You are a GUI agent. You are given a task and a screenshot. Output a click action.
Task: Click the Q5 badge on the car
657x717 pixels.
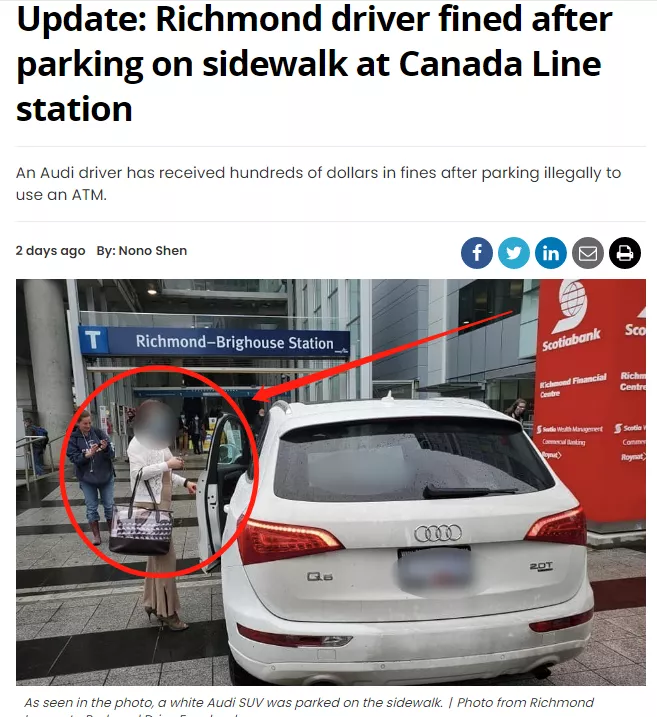pyautogui.click(x=320, y=576)
